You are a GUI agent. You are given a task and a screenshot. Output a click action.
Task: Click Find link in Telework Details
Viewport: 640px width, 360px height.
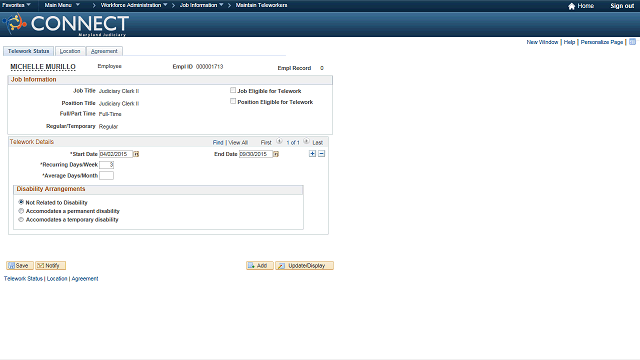tap(218, 142)
